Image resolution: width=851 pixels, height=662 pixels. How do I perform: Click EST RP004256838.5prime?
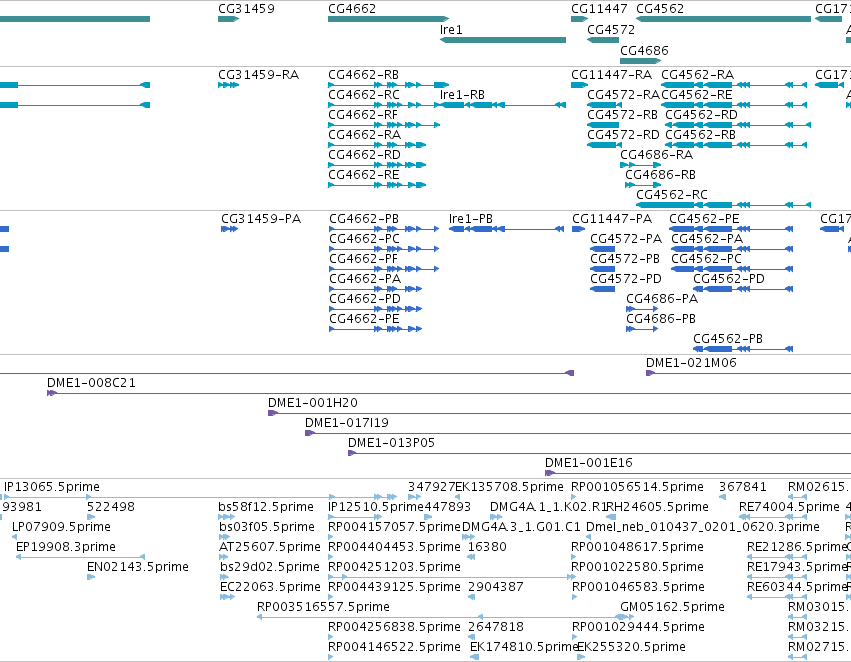395,627
